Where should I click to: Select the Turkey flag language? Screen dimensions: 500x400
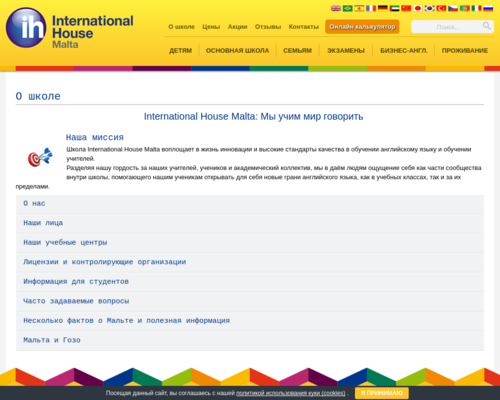click(441, 8)
